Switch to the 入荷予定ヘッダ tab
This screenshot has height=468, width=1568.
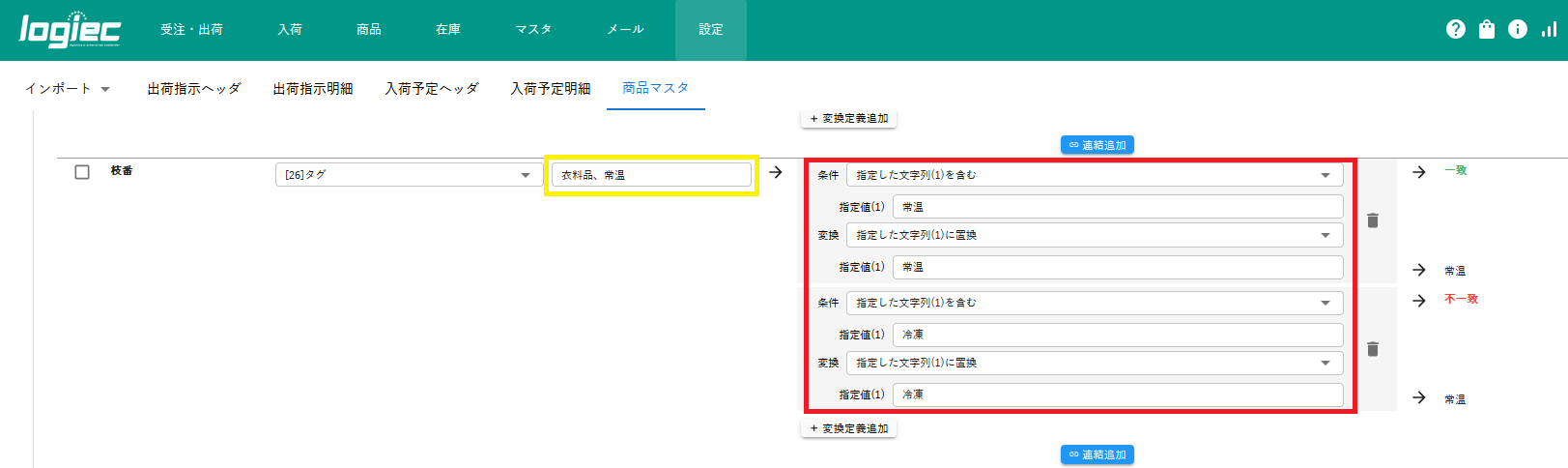pyautogui.click(x=431, y=89)
